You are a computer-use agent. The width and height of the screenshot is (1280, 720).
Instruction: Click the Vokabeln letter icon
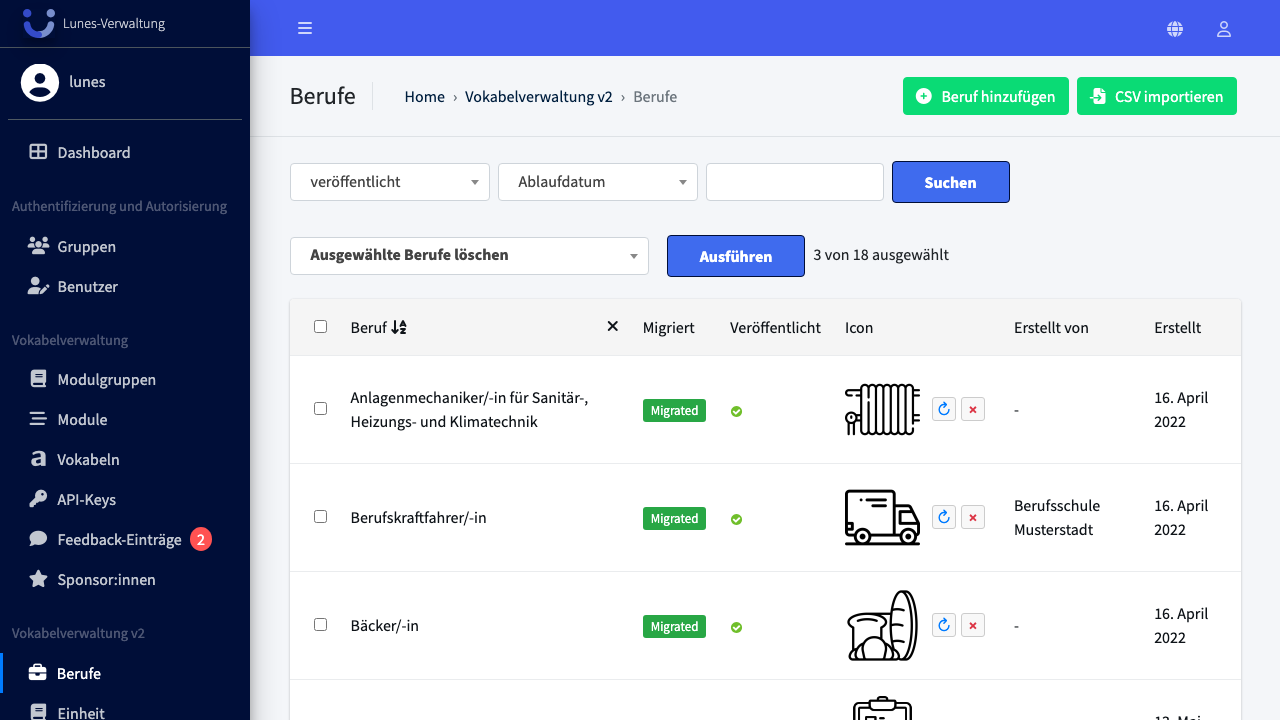pos(38,459)
